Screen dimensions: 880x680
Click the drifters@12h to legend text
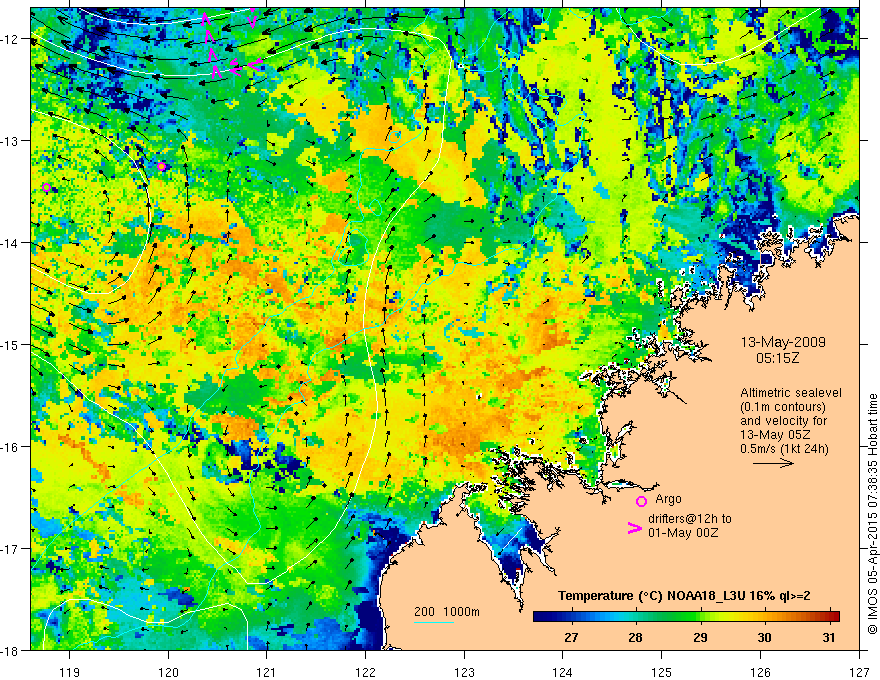pyautogui.click(x=690, y=519)
